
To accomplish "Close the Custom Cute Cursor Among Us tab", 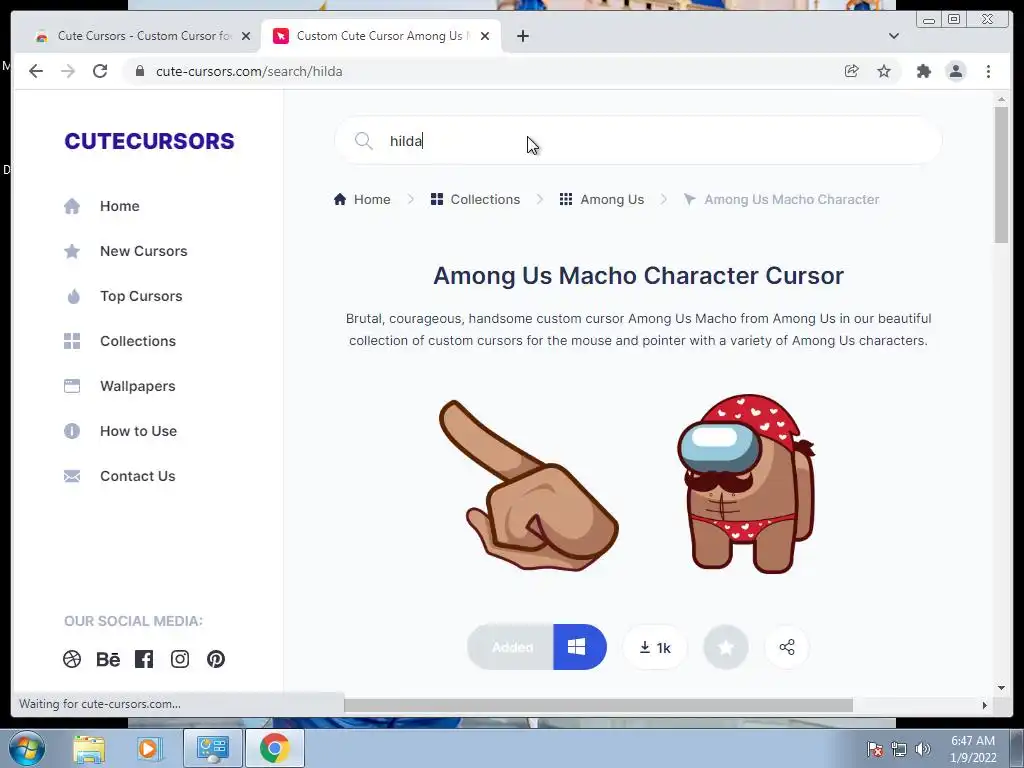I will pos(485,36).
